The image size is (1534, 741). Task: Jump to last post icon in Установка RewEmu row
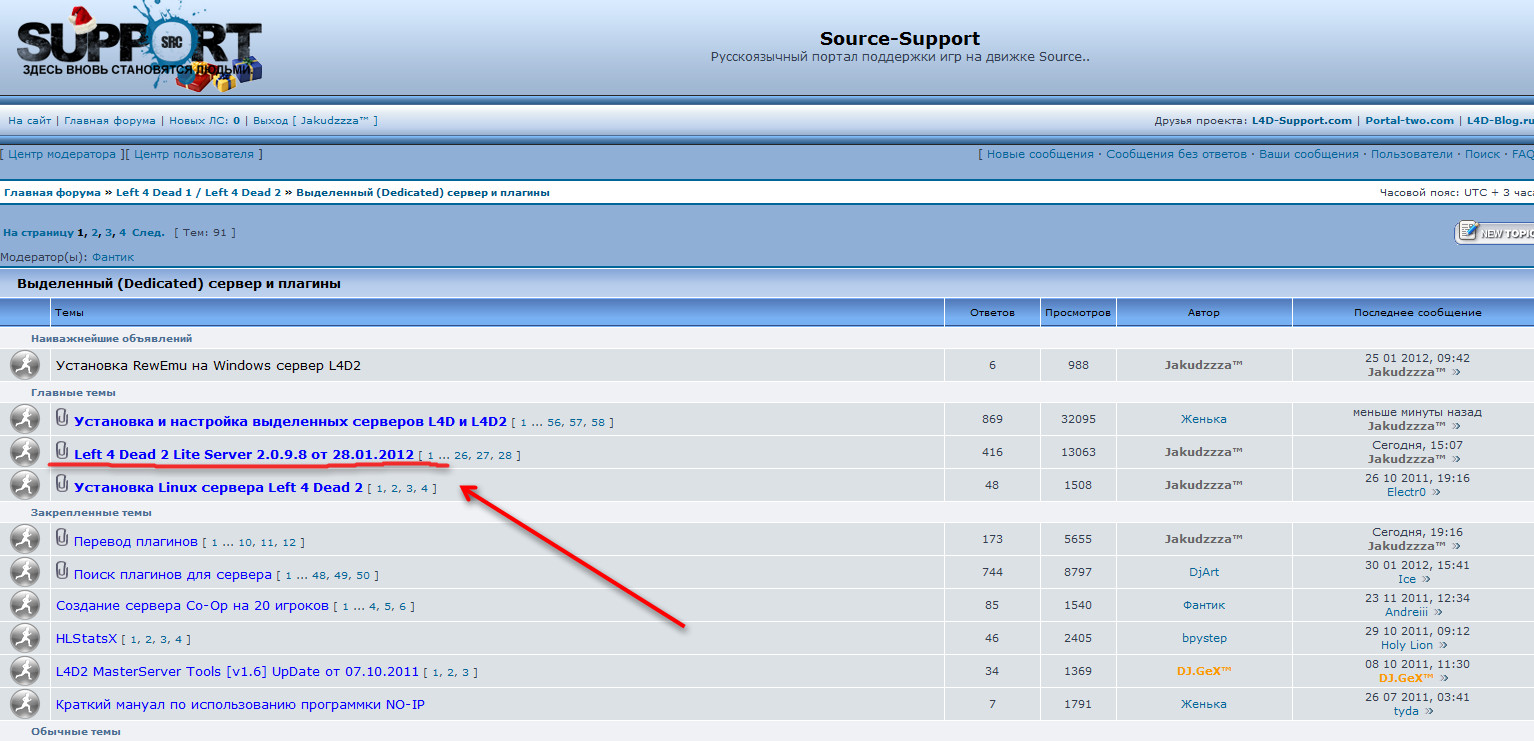coord(1456,372)
